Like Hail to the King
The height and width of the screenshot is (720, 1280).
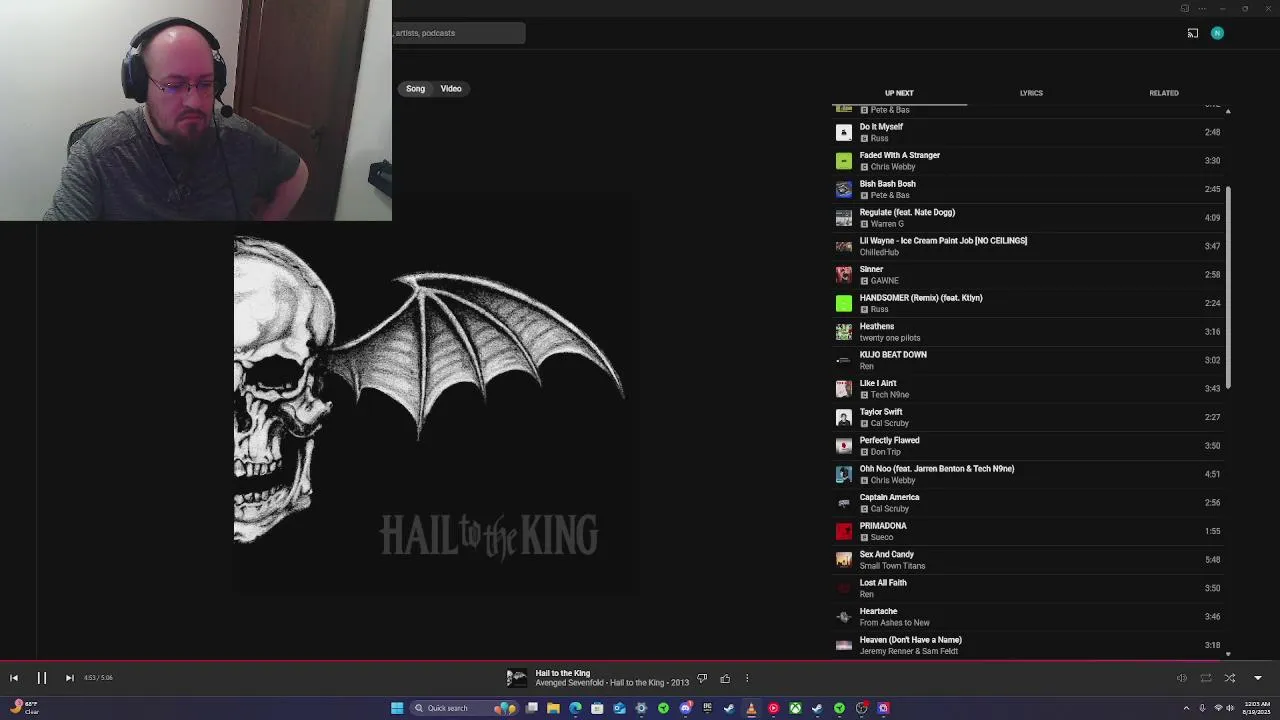pos(725,679)
